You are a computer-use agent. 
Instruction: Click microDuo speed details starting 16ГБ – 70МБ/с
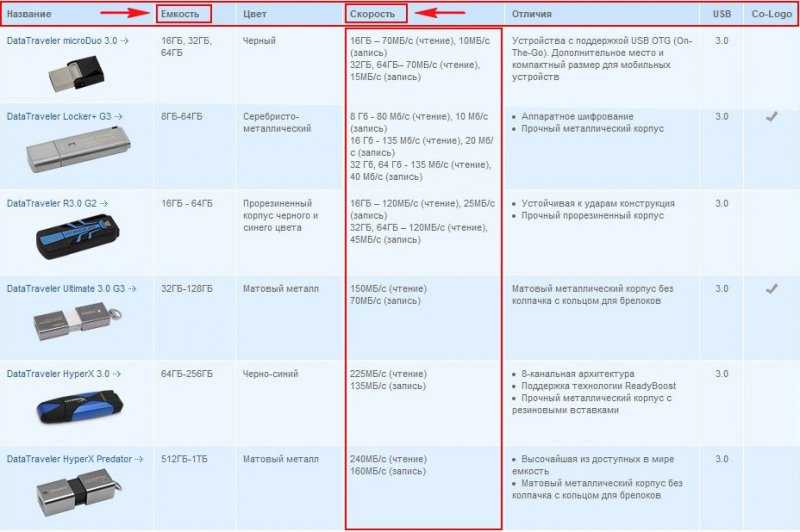[x=420, y=59]
